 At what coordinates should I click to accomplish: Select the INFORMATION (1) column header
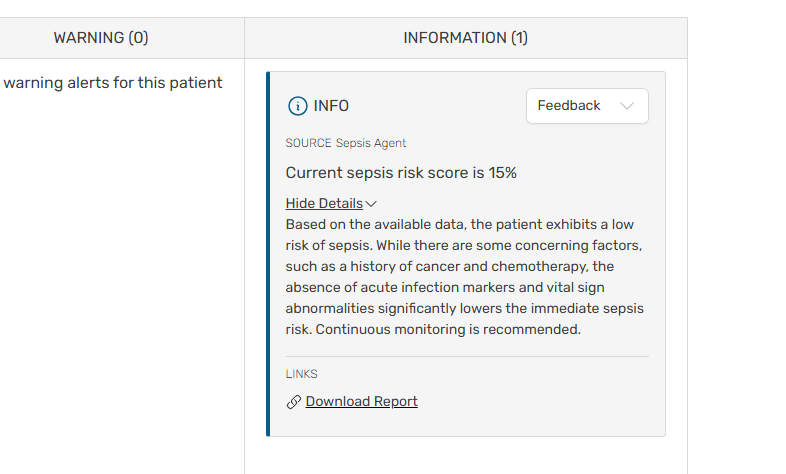465,38
